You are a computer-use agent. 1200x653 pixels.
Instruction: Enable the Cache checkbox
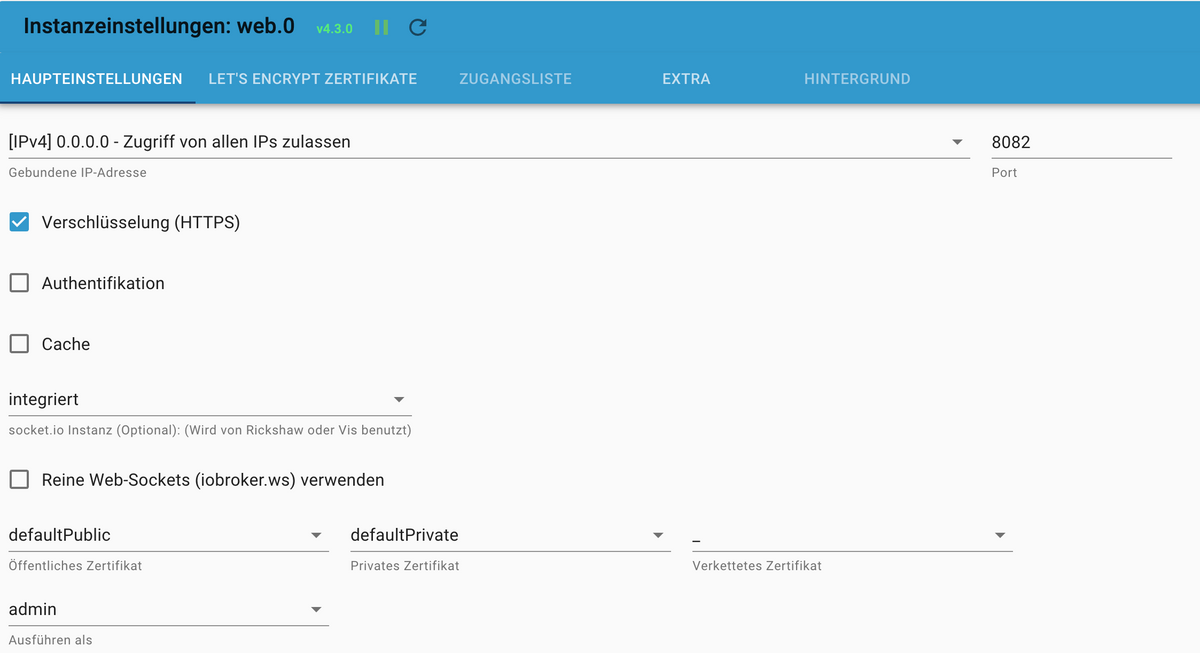click(x=19, y=344)
